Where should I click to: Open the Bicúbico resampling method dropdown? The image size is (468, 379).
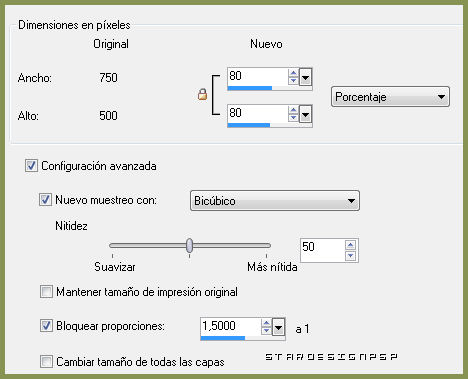tap(275, 201)
